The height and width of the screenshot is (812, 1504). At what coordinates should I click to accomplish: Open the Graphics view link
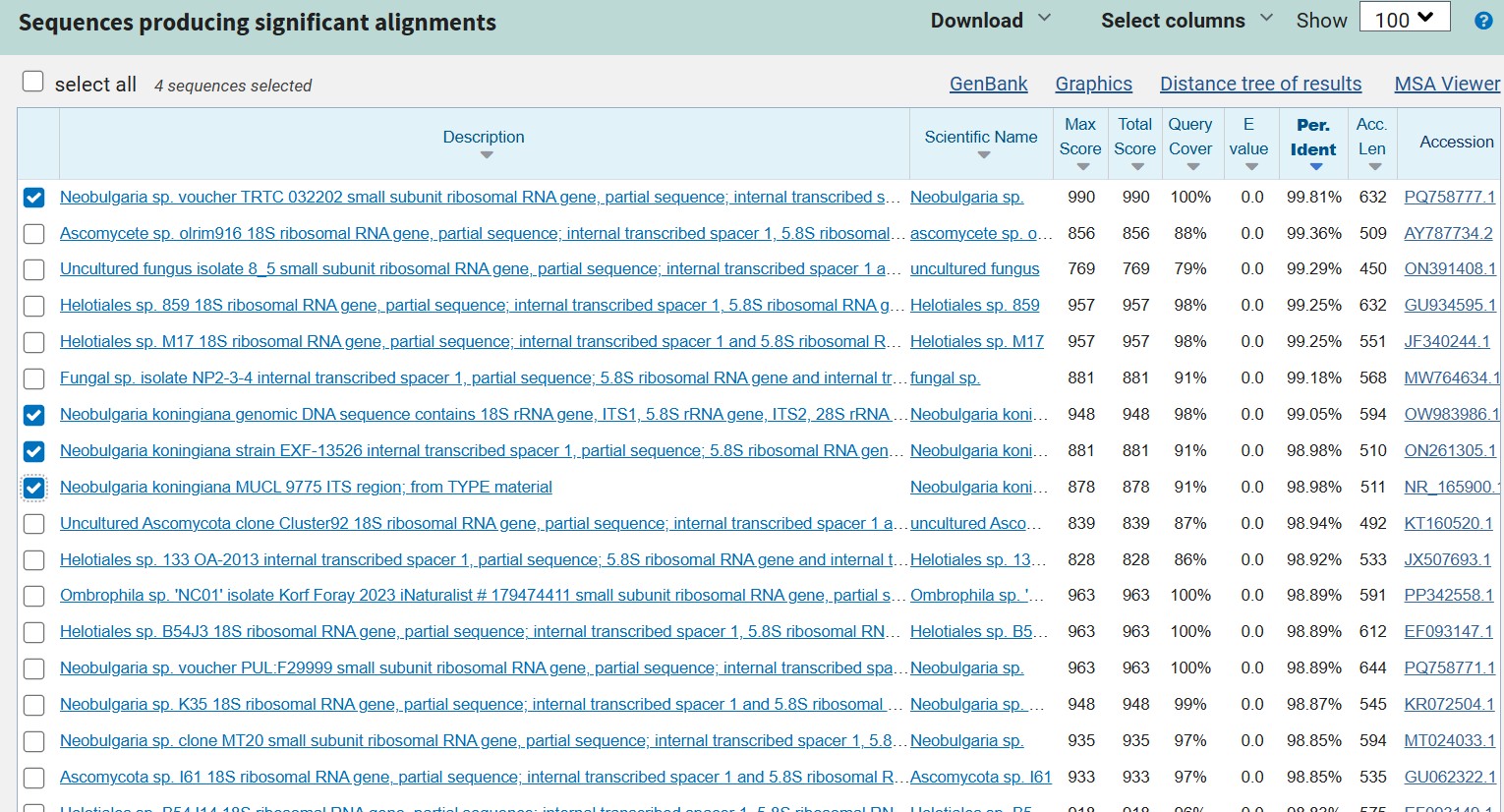1093,85
